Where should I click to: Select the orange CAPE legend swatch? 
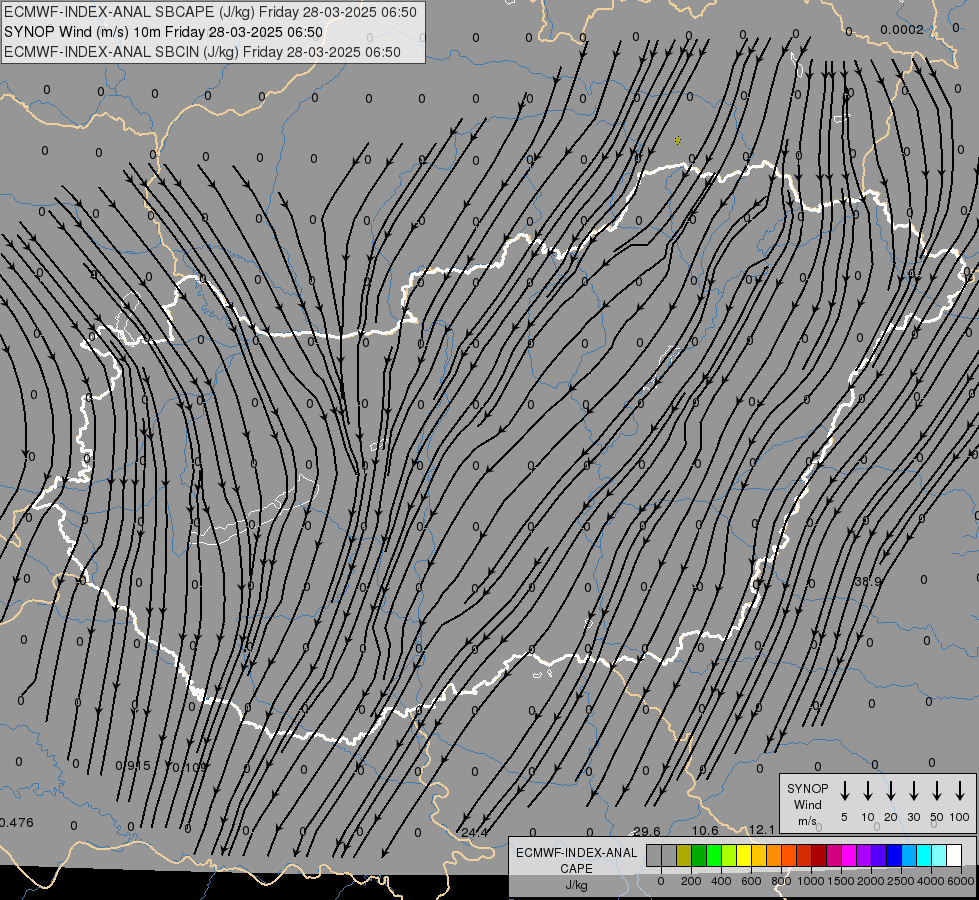(x=774, y=855)
